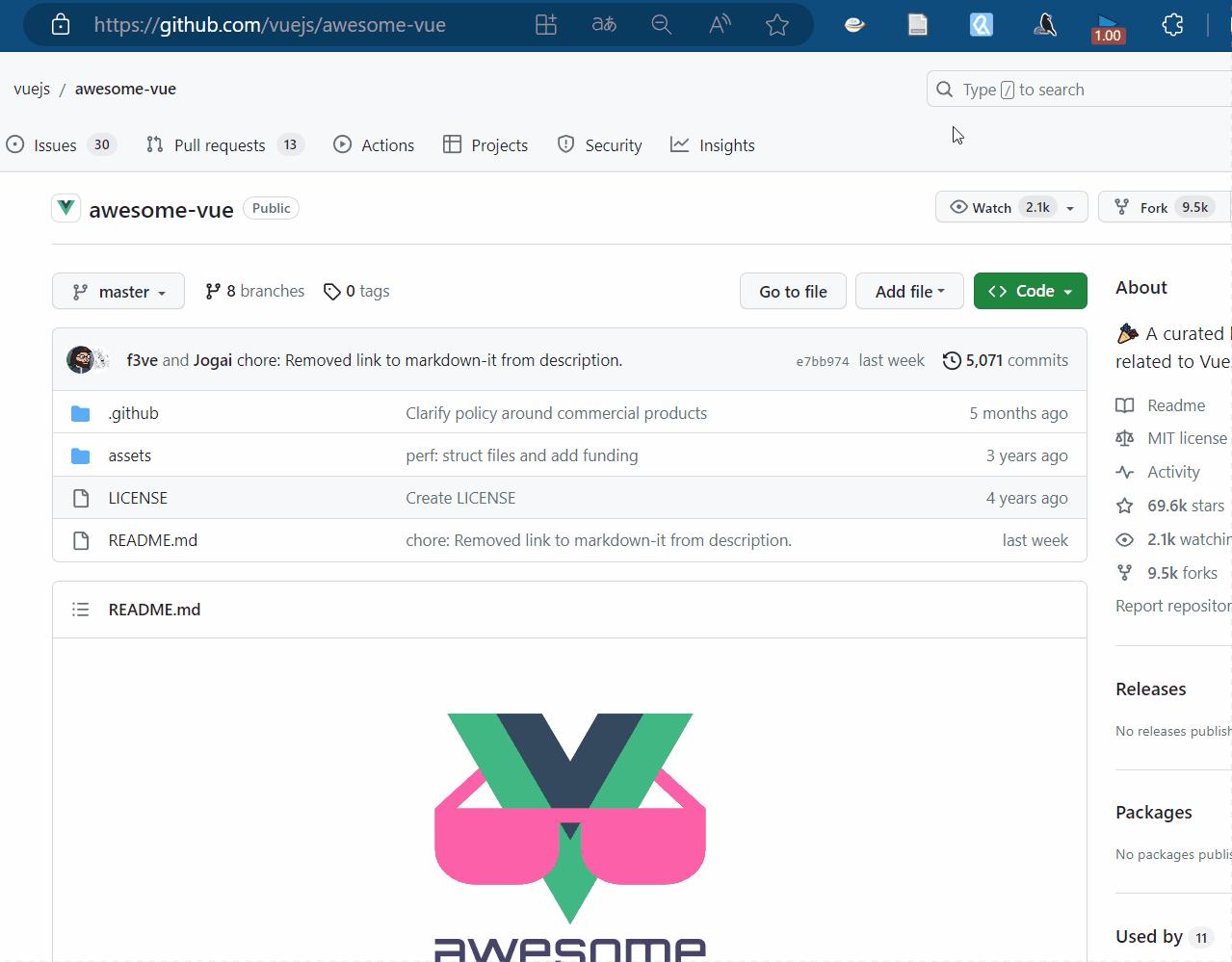
Task: Open the .github folder
Action: (133, 413)
